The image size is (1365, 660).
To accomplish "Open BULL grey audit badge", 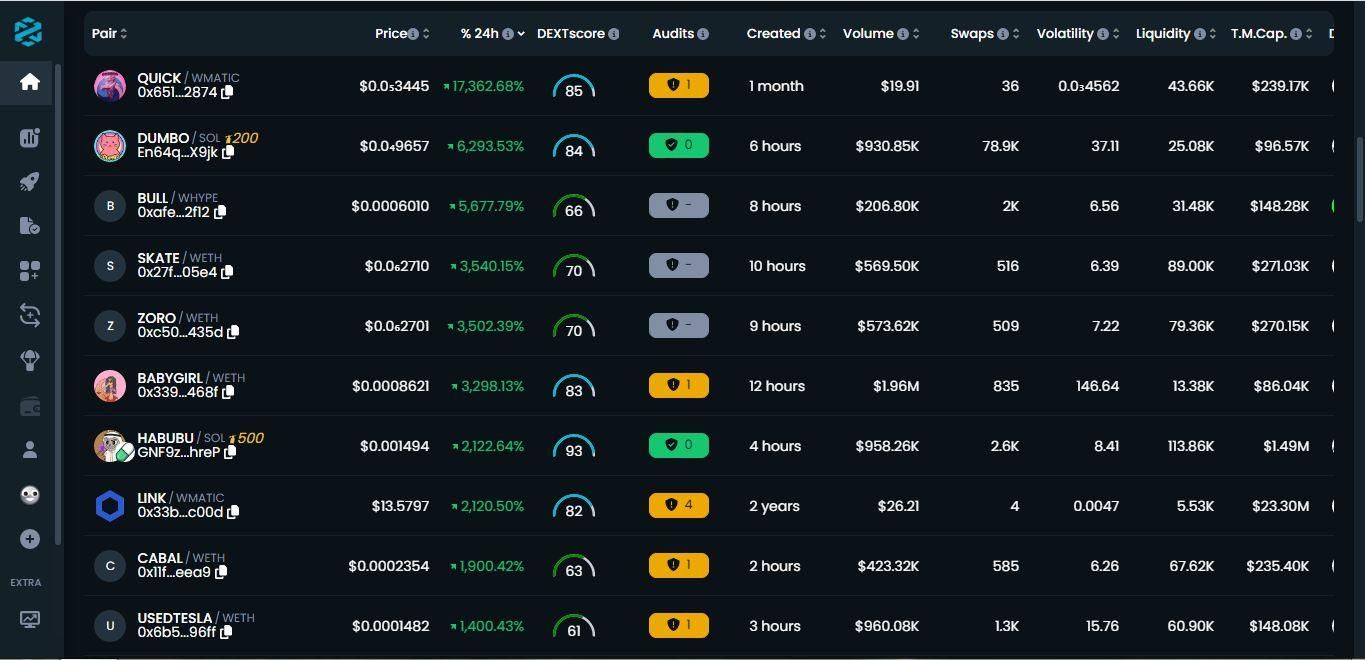I will [x=679, y=205].
